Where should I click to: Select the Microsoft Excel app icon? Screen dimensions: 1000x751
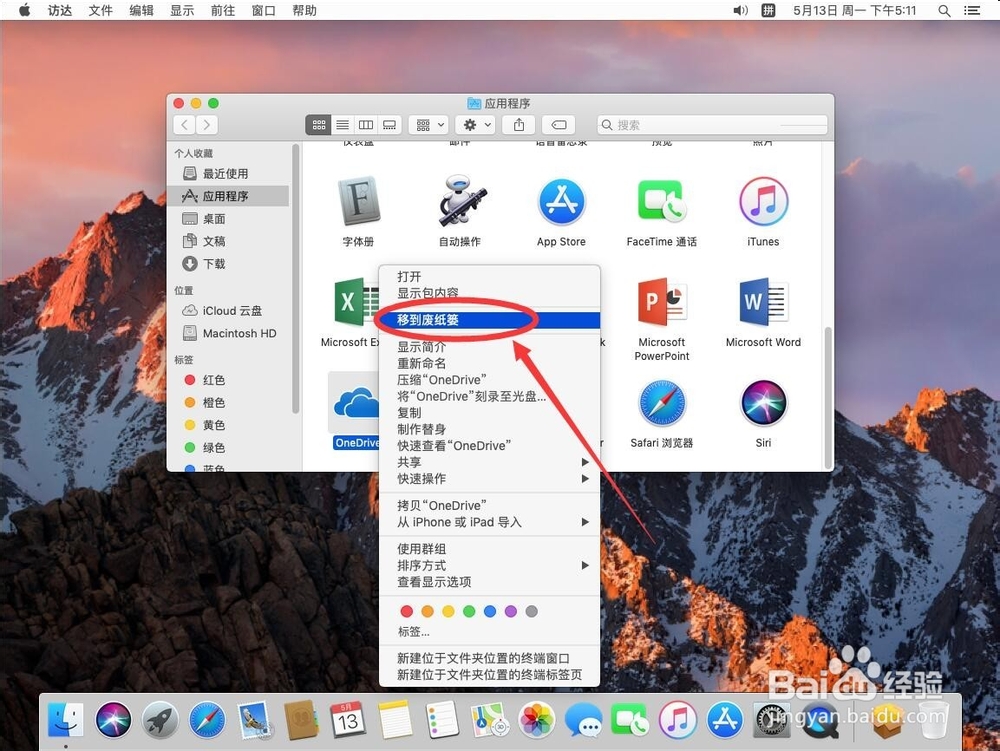pyautogui.click(x=356, y=302)
